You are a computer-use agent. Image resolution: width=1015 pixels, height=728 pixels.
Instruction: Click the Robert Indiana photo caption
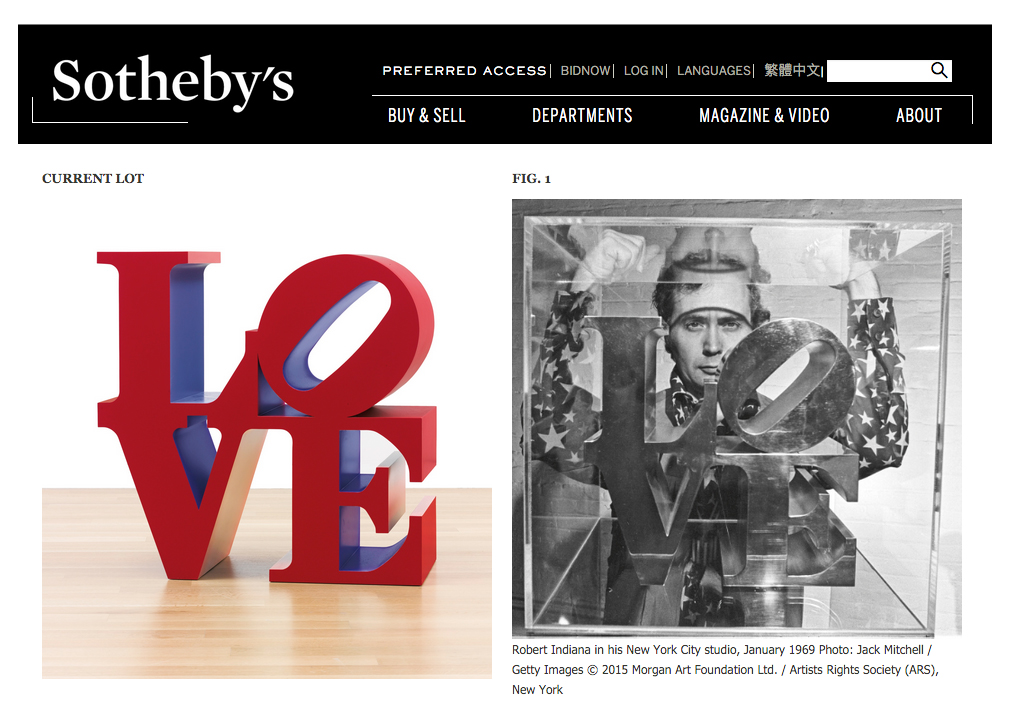pos(725,670)
